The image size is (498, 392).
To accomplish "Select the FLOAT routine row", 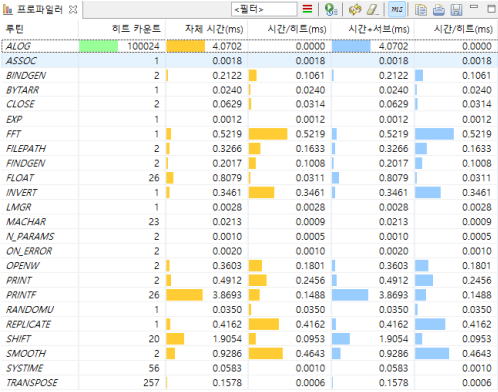I will click(x=249, y=178).
